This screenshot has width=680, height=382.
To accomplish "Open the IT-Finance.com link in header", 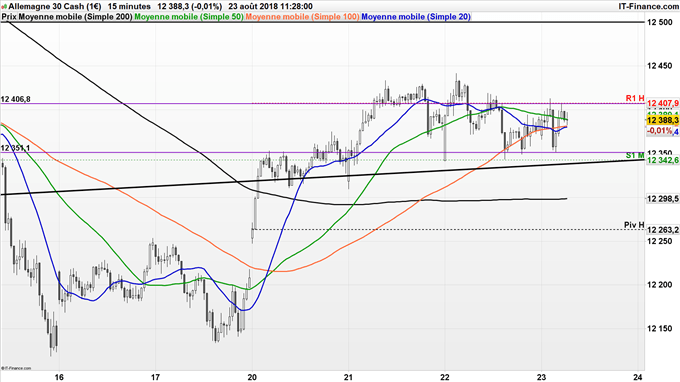I will 649,7.
